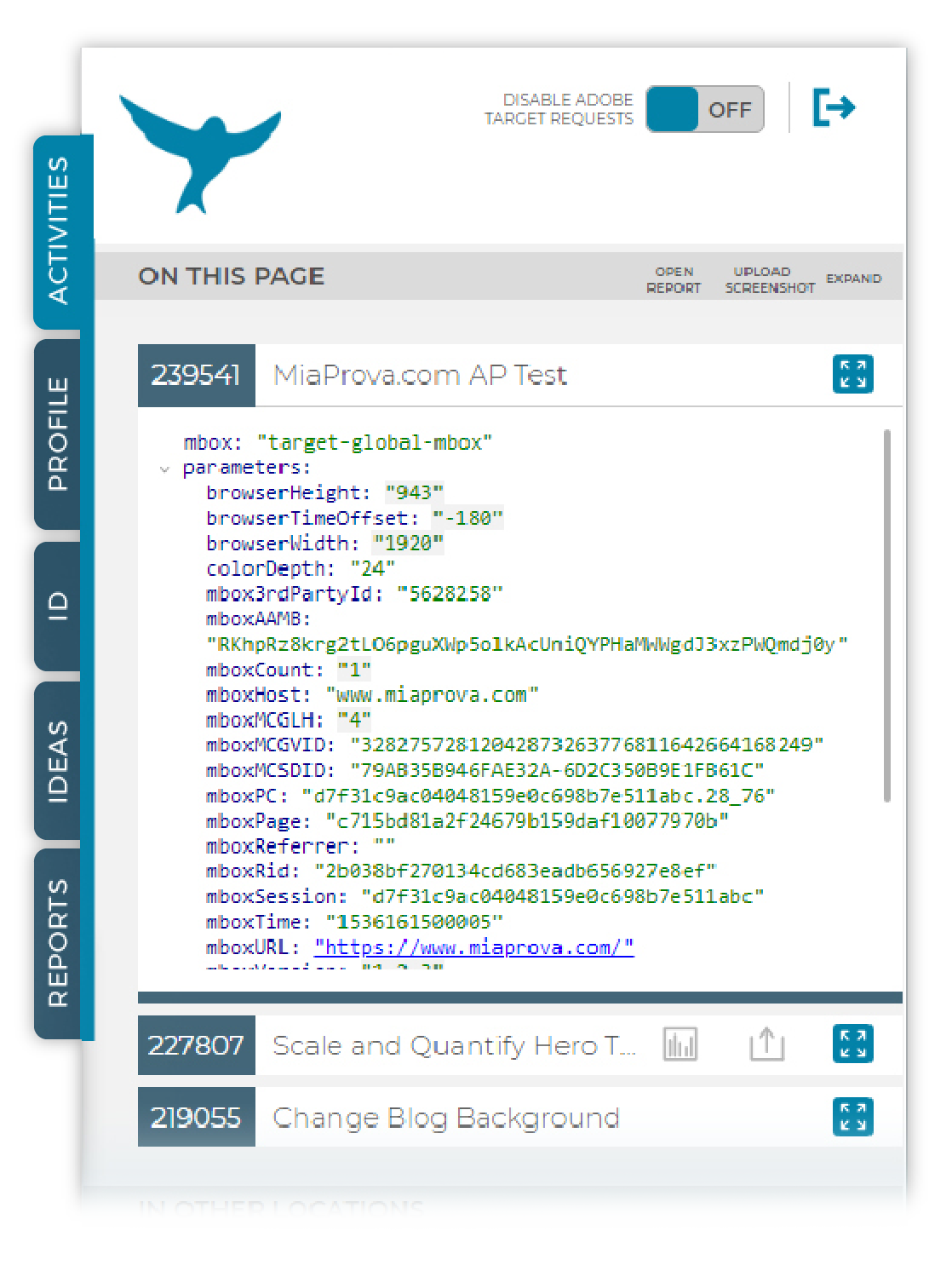Toggle Disable Adobe Target Requests switch
Image resolution: width=952 pixels, height=1271 pixels.
[705, 110]
